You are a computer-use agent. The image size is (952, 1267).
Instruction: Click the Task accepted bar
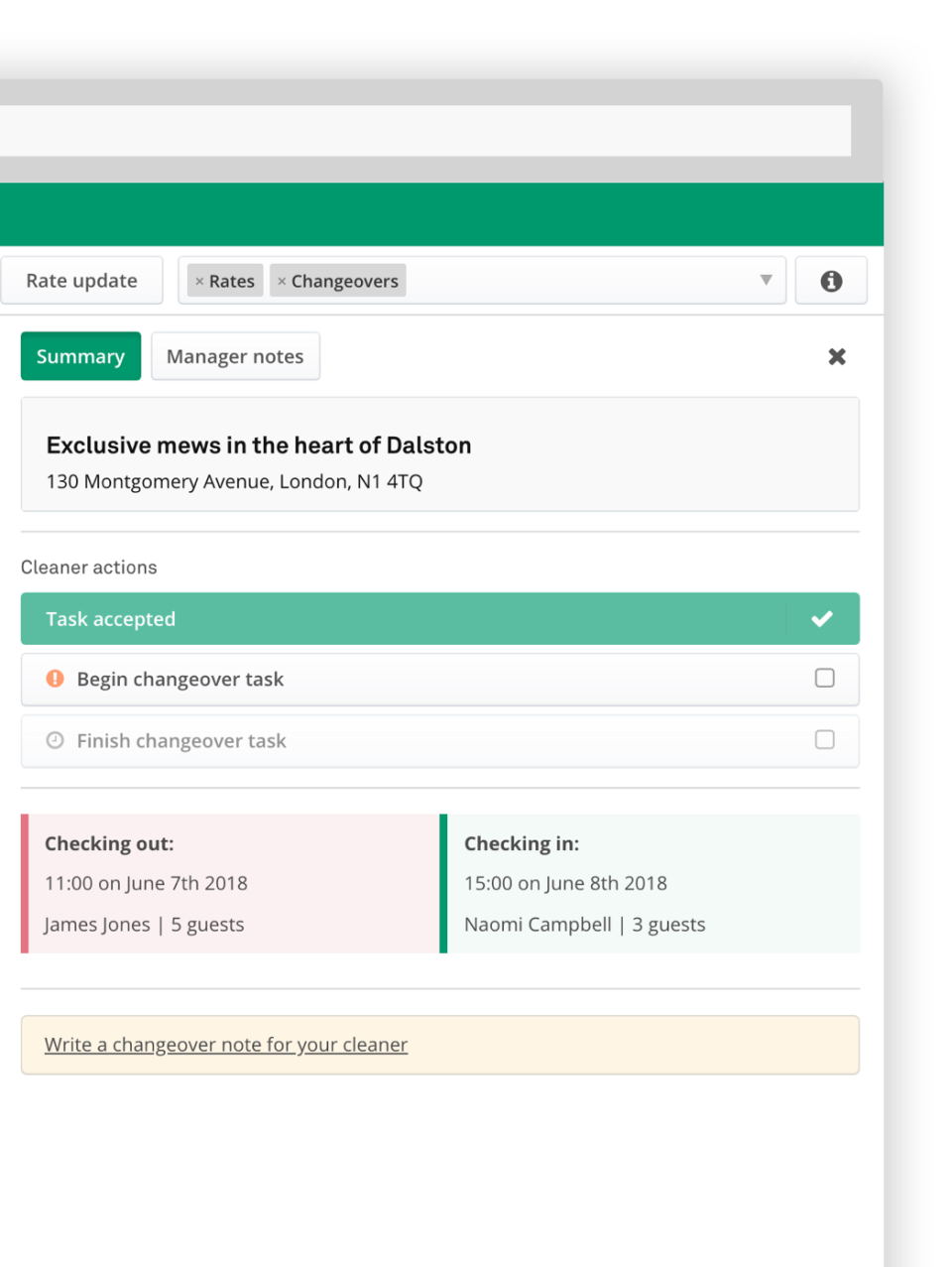pos(397,619)
